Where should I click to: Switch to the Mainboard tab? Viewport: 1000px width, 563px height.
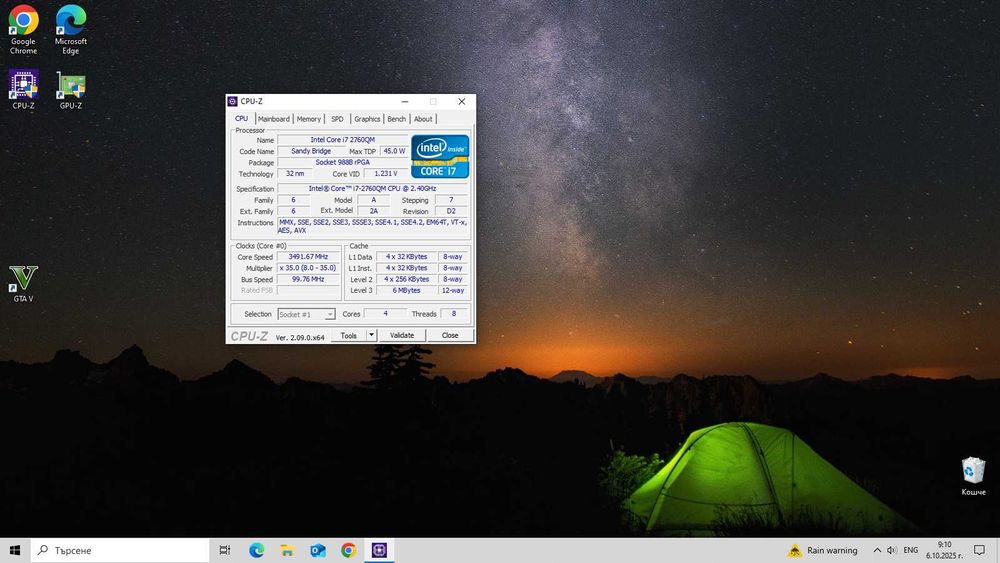[274, 119]
